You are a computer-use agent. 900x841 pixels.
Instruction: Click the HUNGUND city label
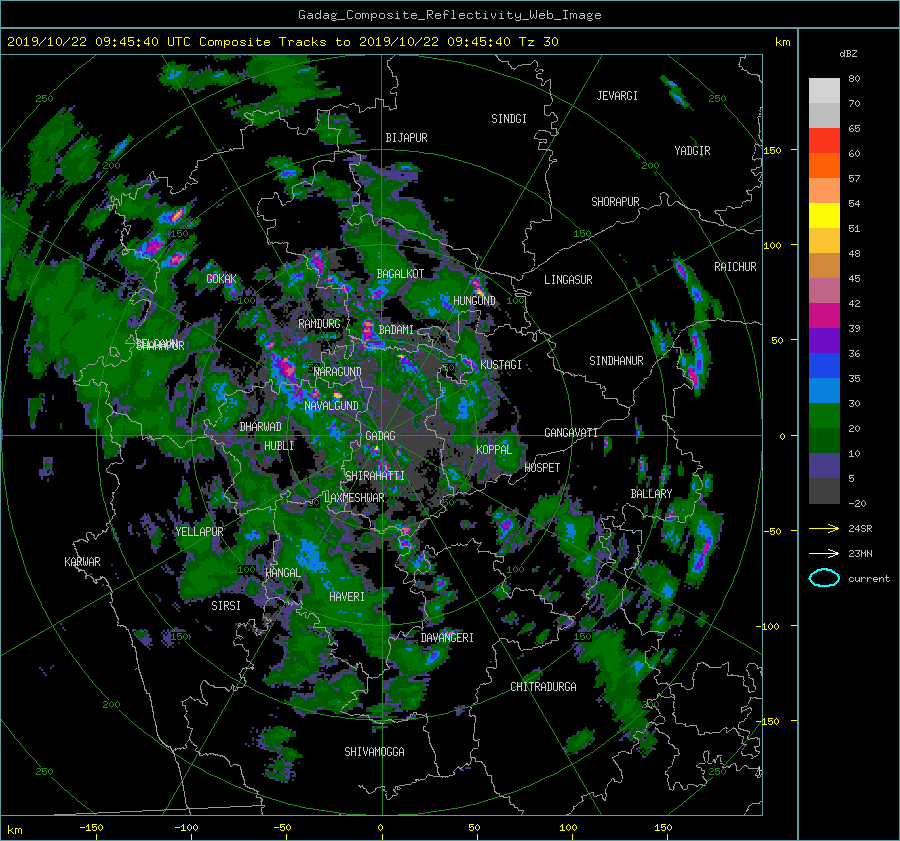[x=474, y=301]
